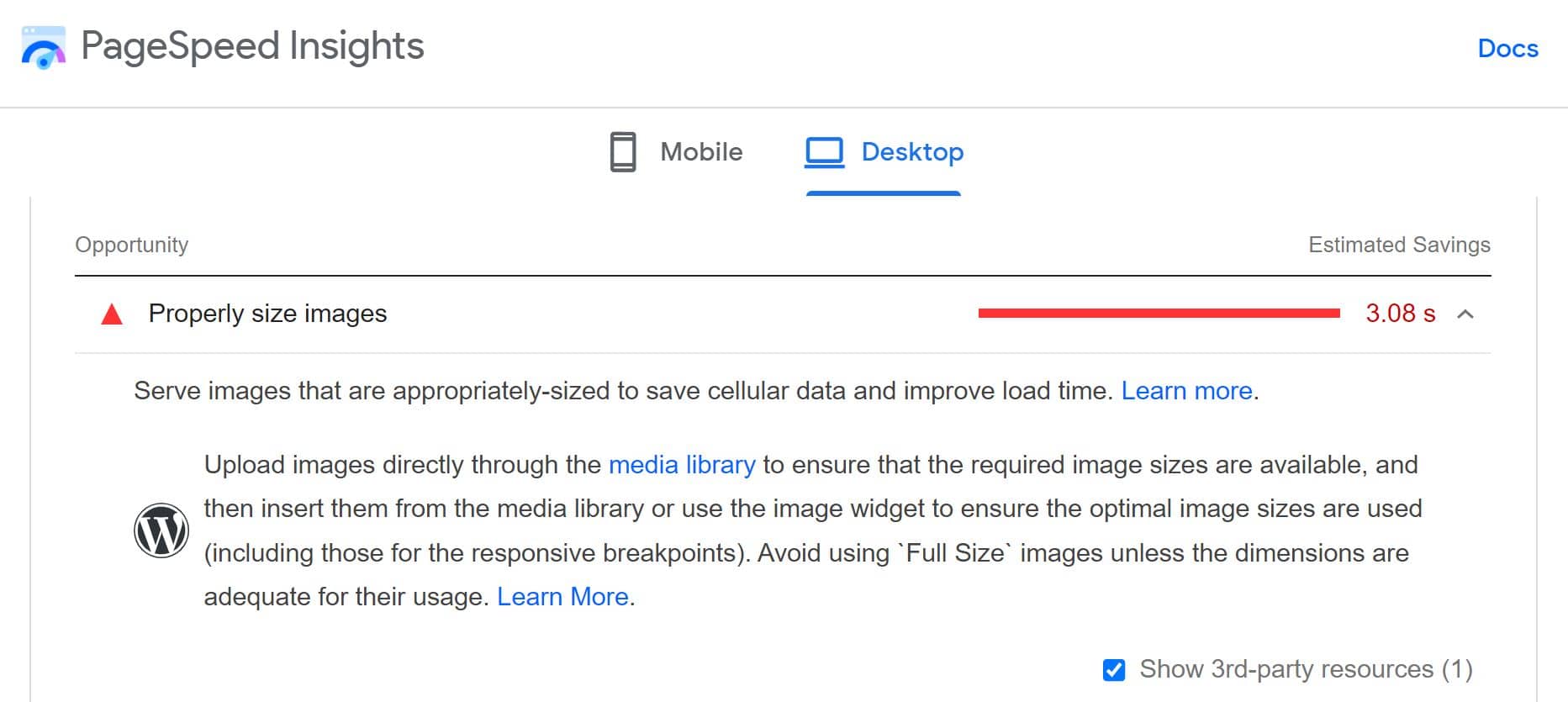Click the Show 3rd-party resources label

tap(1306, 669)
